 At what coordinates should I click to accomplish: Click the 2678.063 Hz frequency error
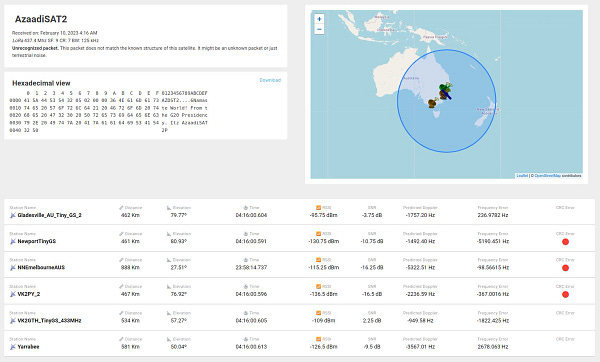[492, 347]
